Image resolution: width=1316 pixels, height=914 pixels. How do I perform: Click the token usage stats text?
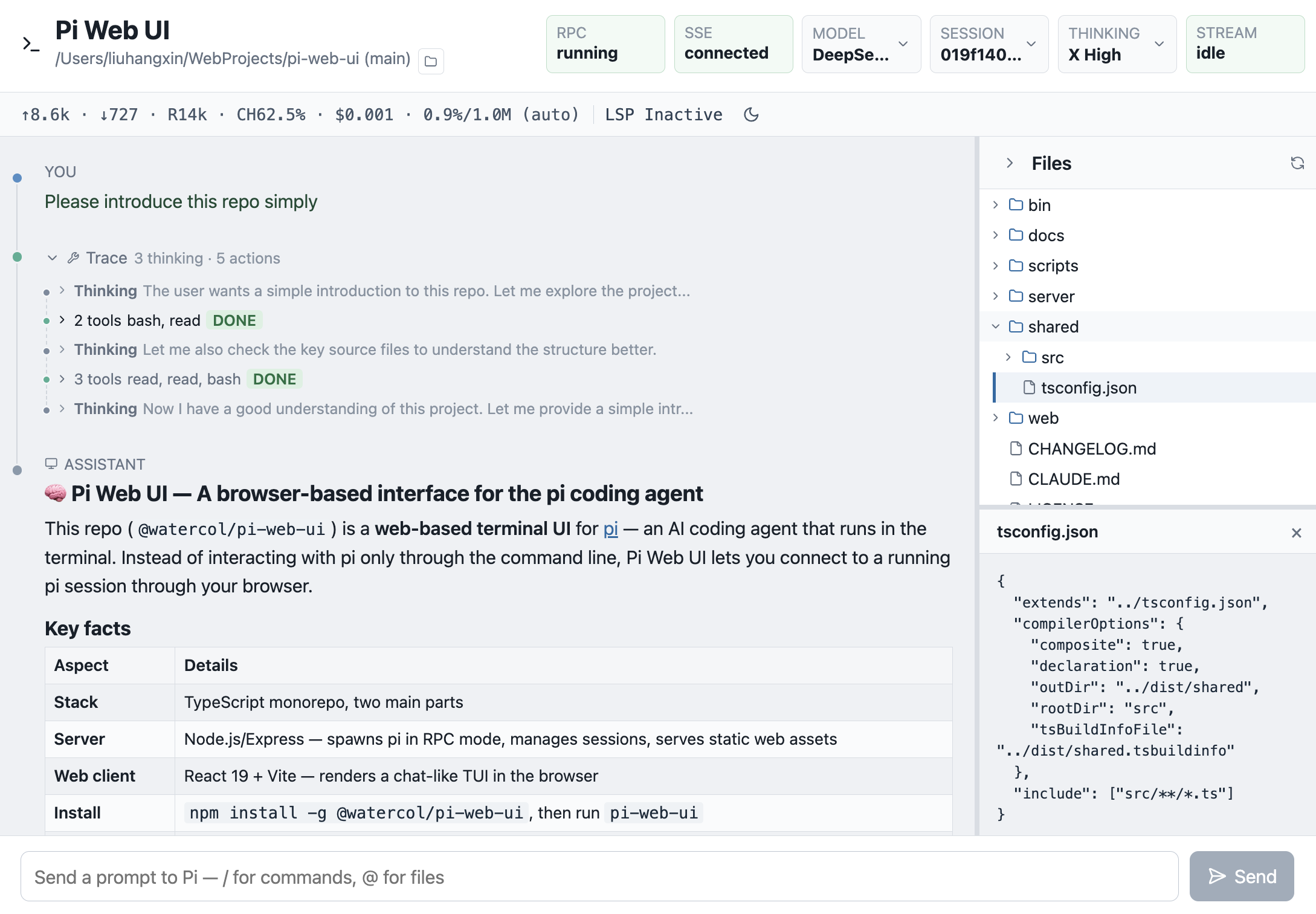tap(300, 114)
